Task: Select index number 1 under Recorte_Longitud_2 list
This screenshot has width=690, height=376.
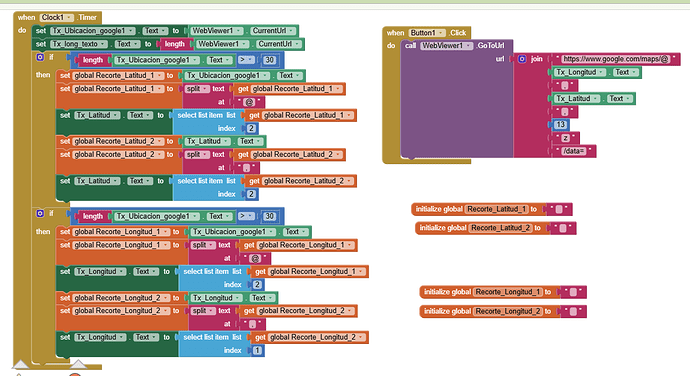Action: [x=257, y=350]
